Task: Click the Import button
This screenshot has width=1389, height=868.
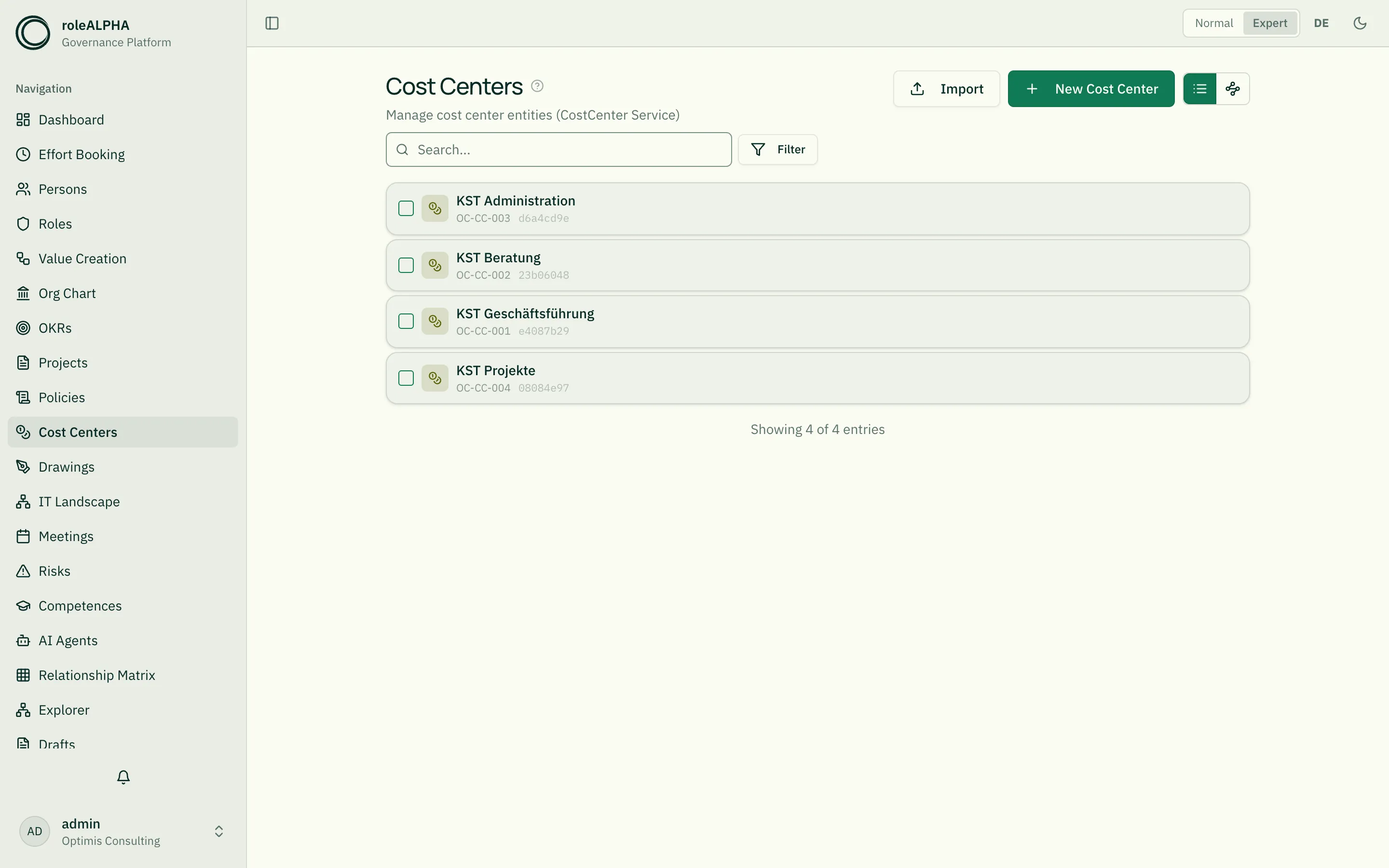Action: click(946, 89)
